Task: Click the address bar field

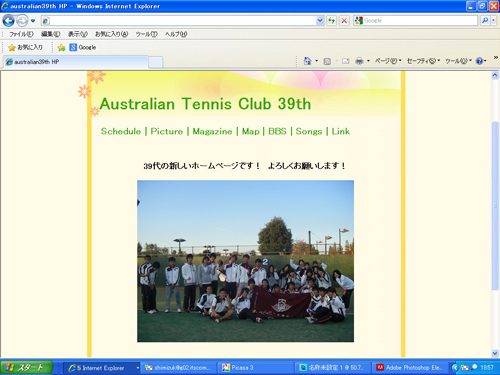Action: [x=179, y=21]
